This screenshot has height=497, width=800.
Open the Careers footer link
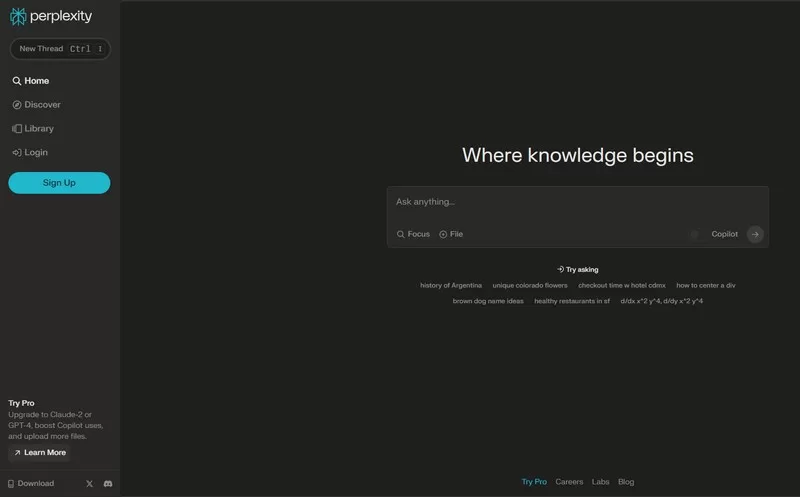tap(569, 482)
